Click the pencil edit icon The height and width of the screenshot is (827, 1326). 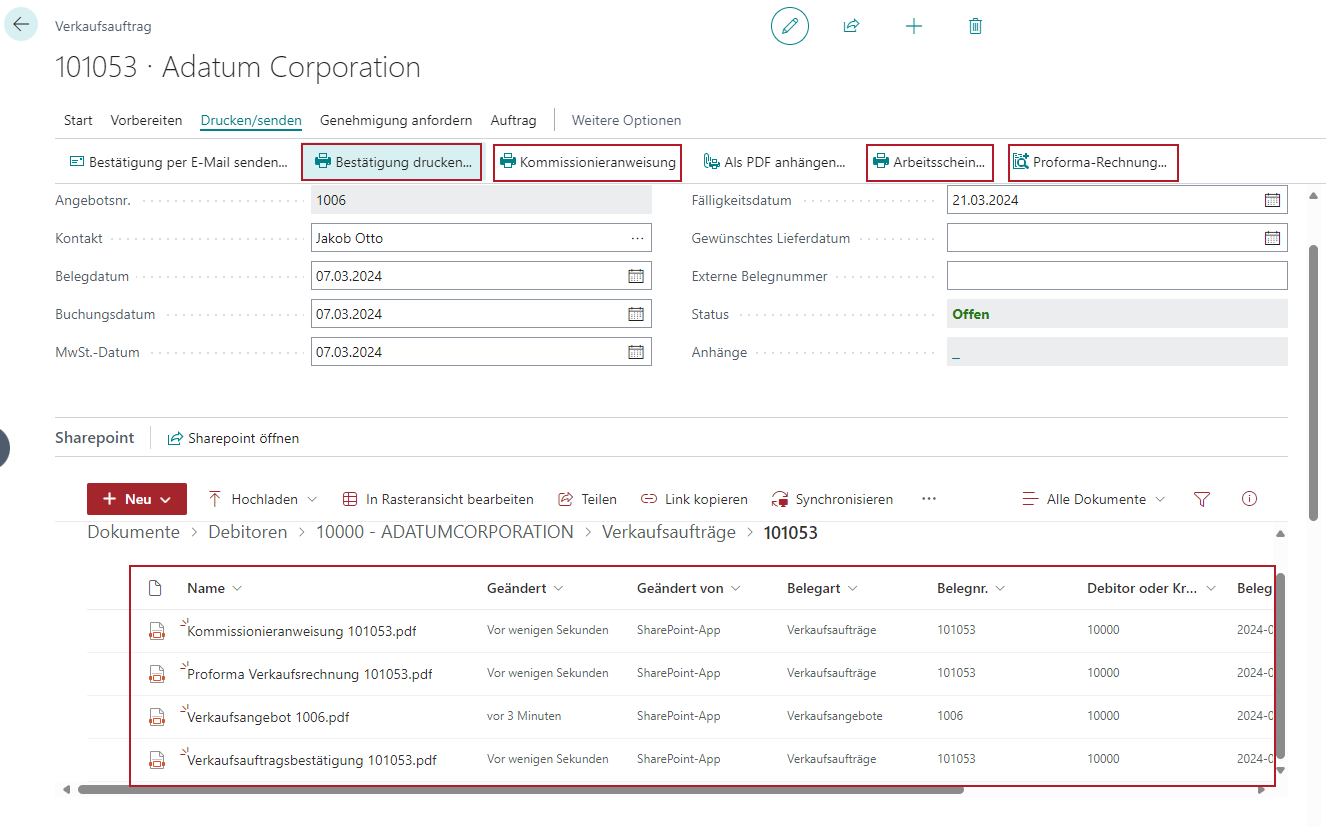click(x=790, y=26)
